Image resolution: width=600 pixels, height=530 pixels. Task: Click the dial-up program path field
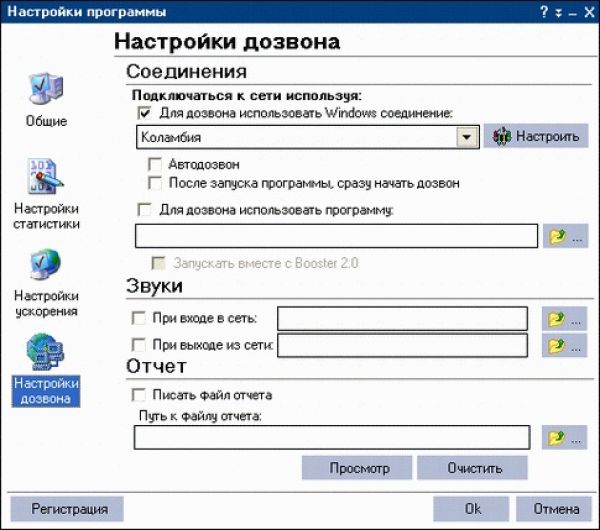pos(336,236)
